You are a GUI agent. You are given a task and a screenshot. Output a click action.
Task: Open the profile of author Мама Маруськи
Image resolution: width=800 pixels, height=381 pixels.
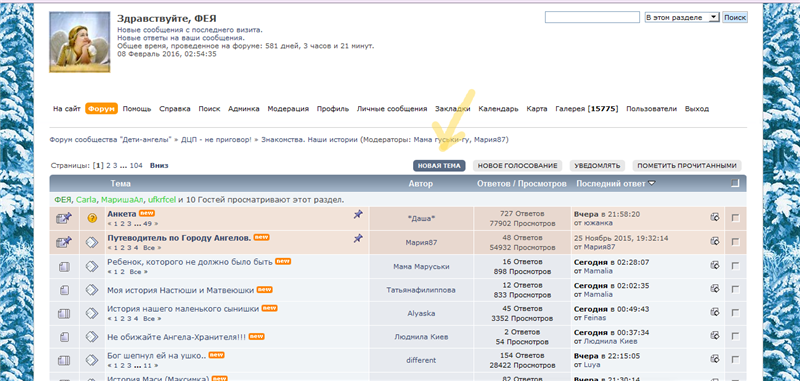(x=421, y=266)
